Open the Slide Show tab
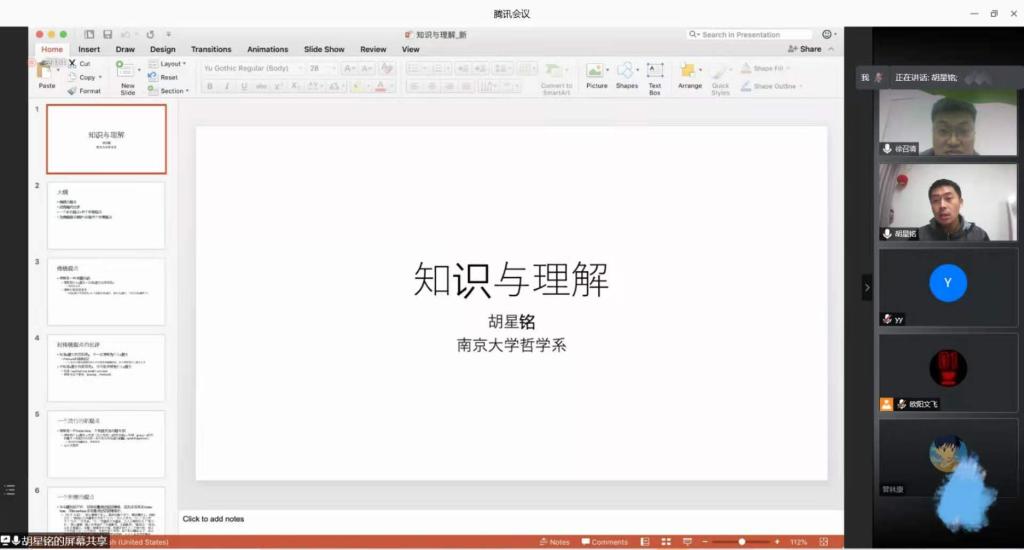 tap(324, 49)
